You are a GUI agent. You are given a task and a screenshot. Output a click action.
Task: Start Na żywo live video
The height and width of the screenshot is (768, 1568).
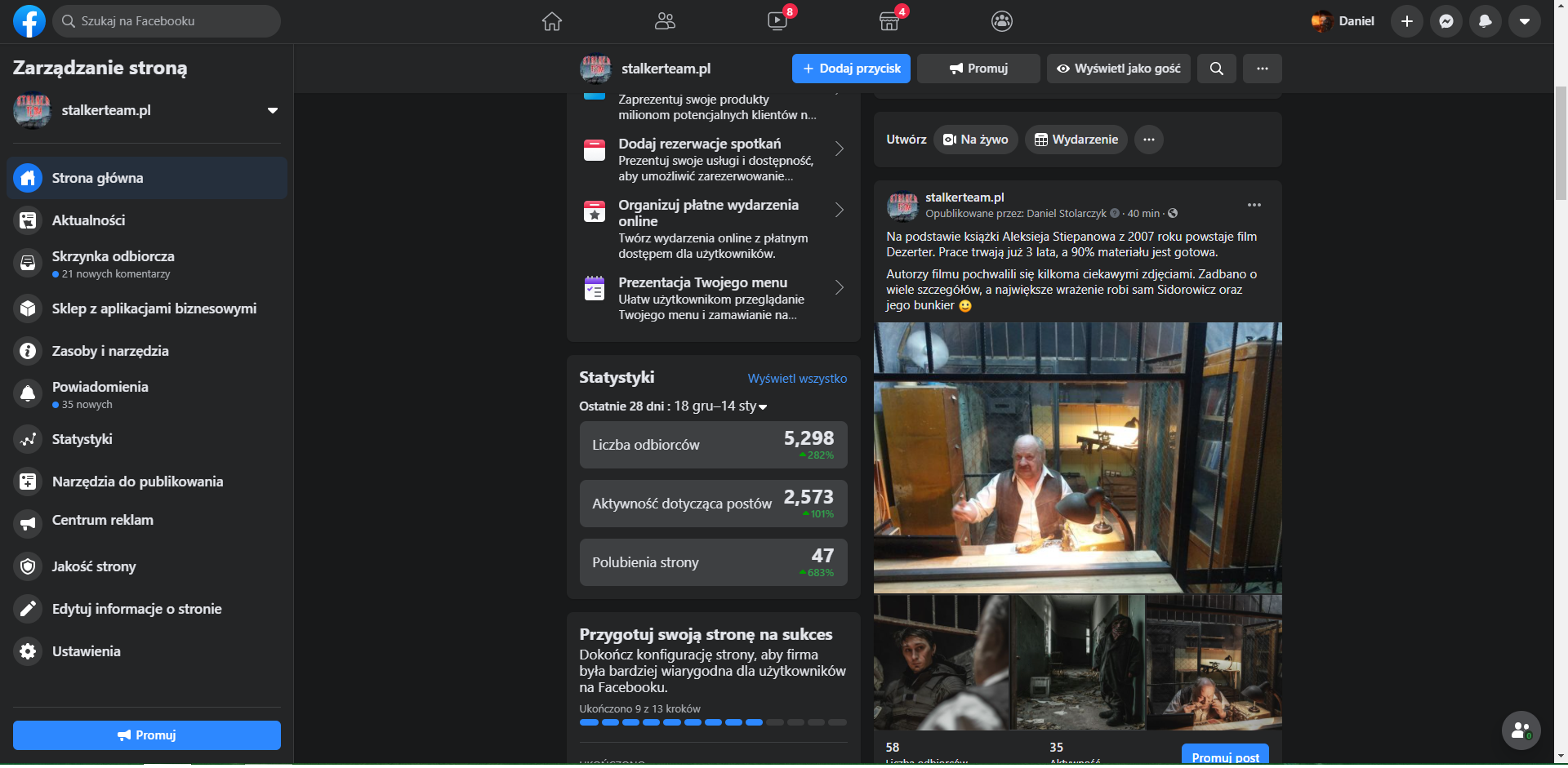[976, 140]
